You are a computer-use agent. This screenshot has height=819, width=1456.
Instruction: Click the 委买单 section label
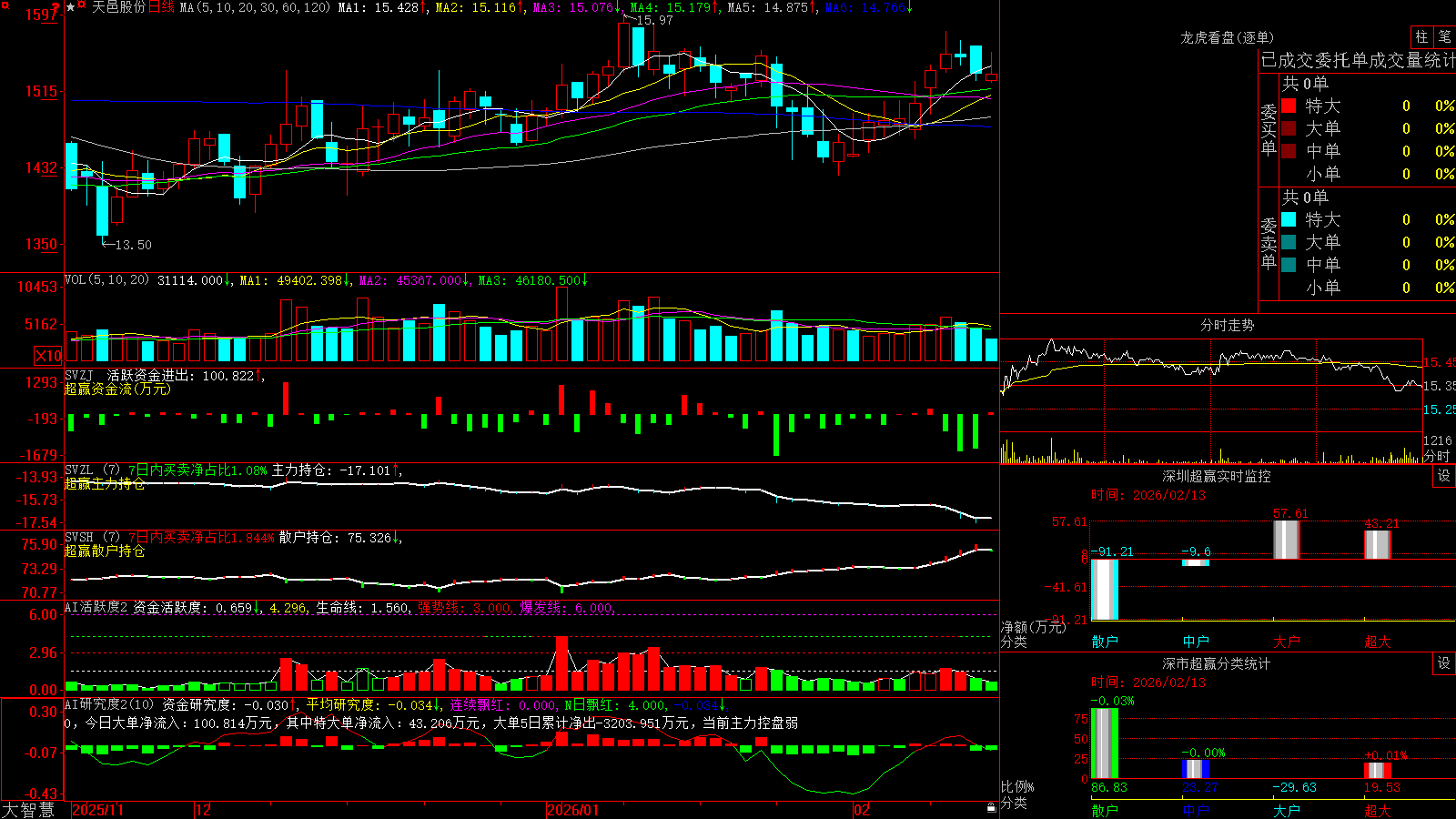coord(1269,130)
